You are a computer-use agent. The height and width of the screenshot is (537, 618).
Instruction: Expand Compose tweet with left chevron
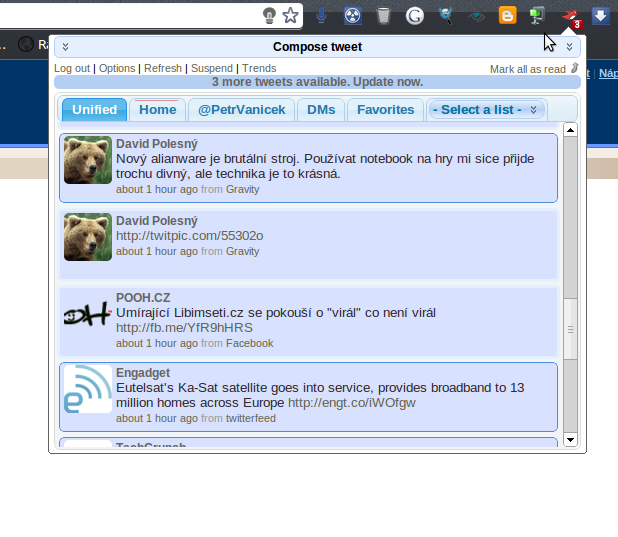65,47
